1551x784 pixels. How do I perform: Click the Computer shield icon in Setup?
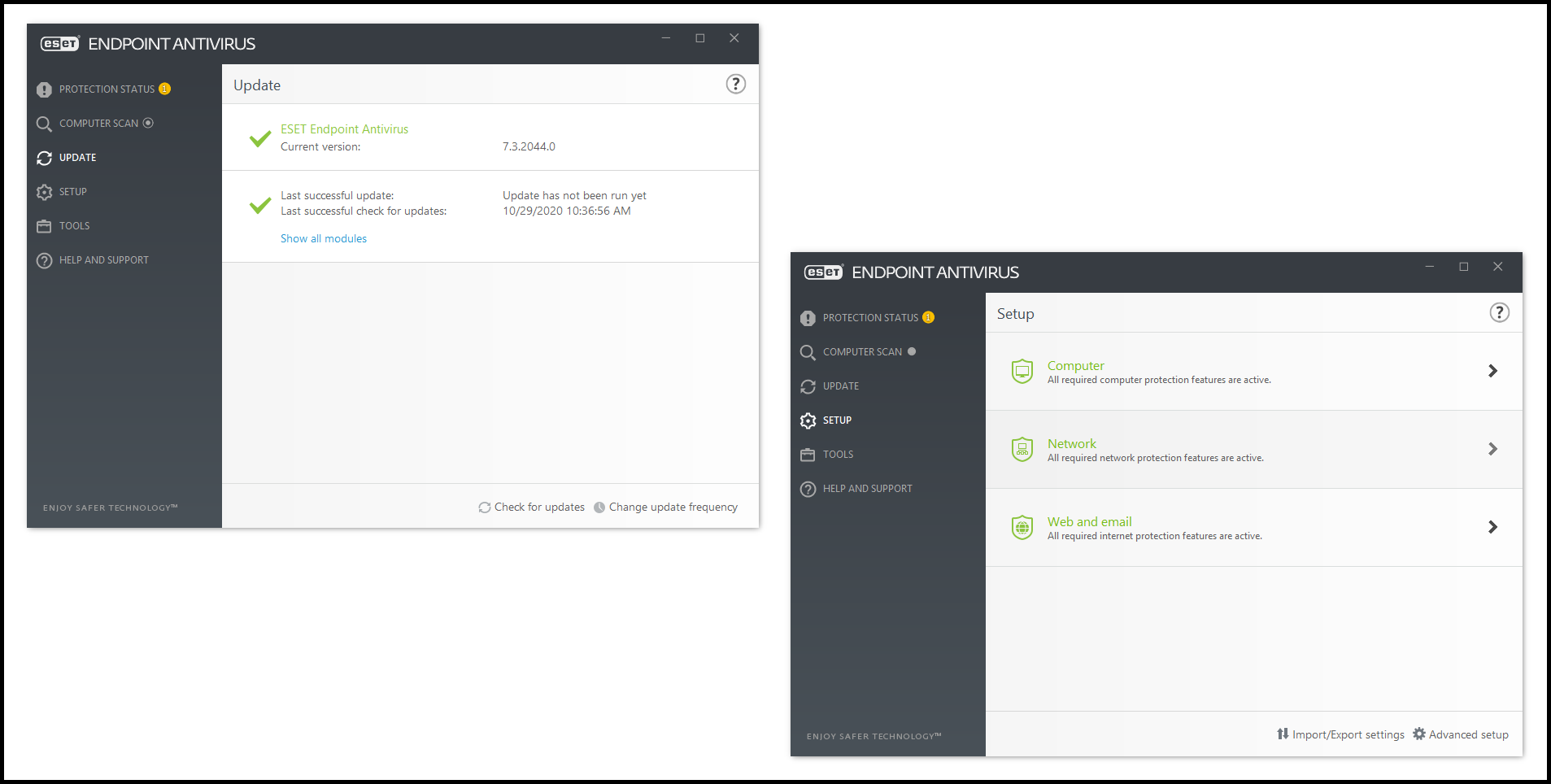point(1022,371)
